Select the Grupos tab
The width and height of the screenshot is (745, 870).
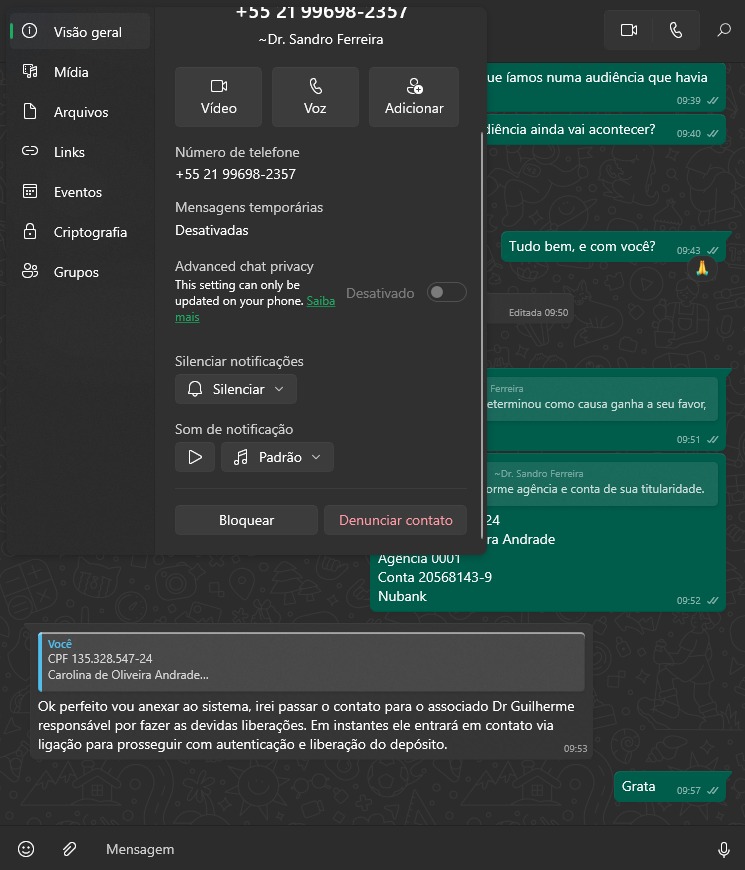point(76,272)
